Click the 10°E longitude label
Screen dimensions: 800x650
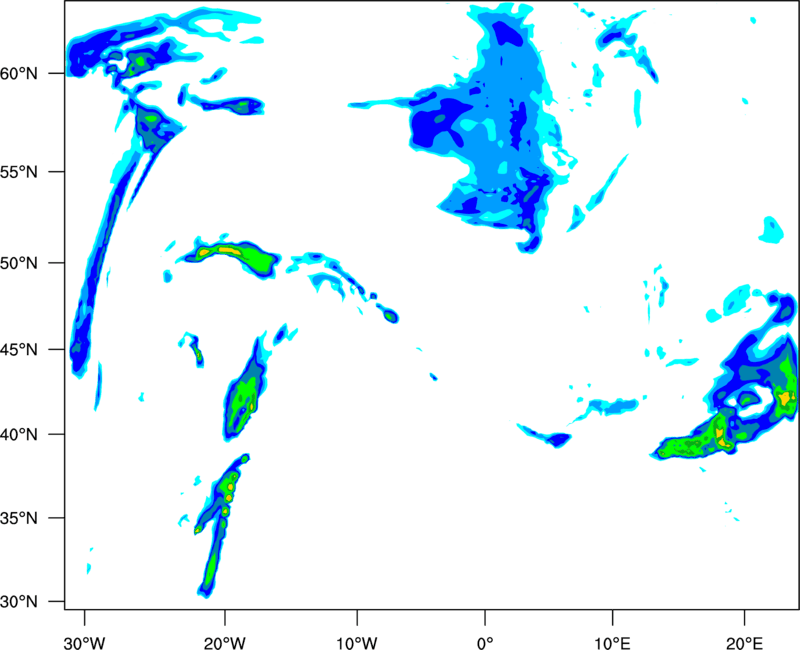pos(612,643)
